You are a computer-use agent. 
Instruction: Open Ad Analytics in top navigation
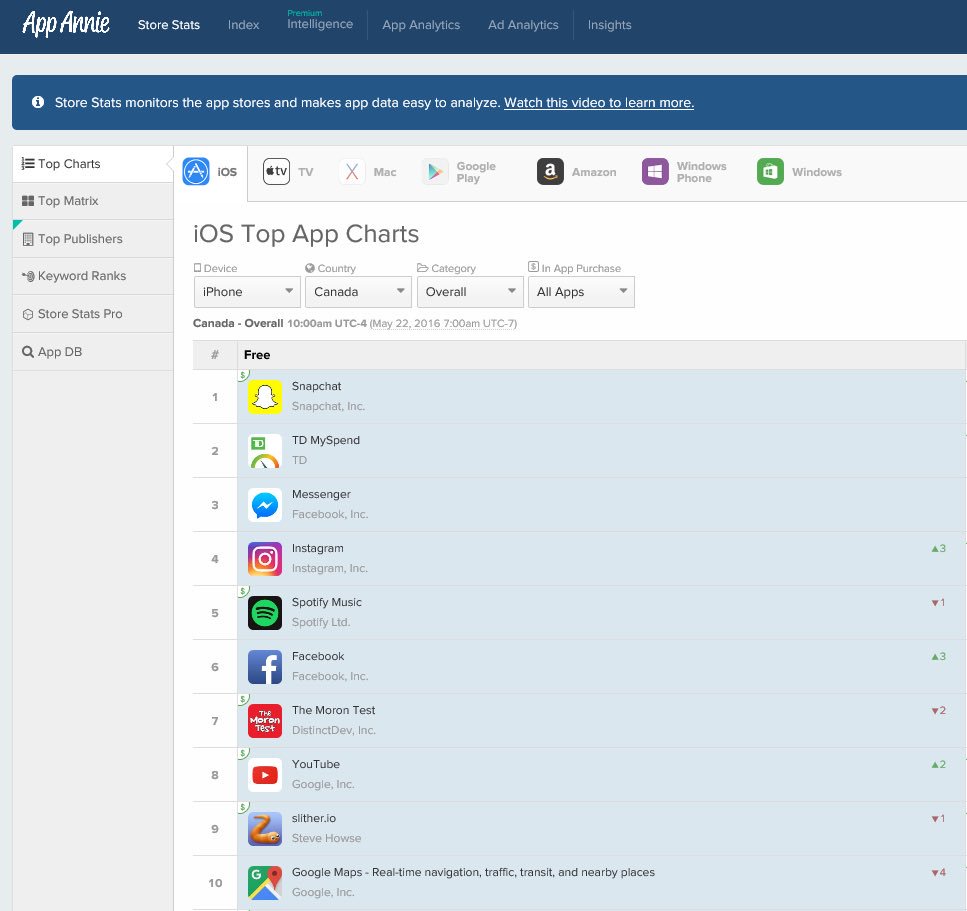point(523,25)
